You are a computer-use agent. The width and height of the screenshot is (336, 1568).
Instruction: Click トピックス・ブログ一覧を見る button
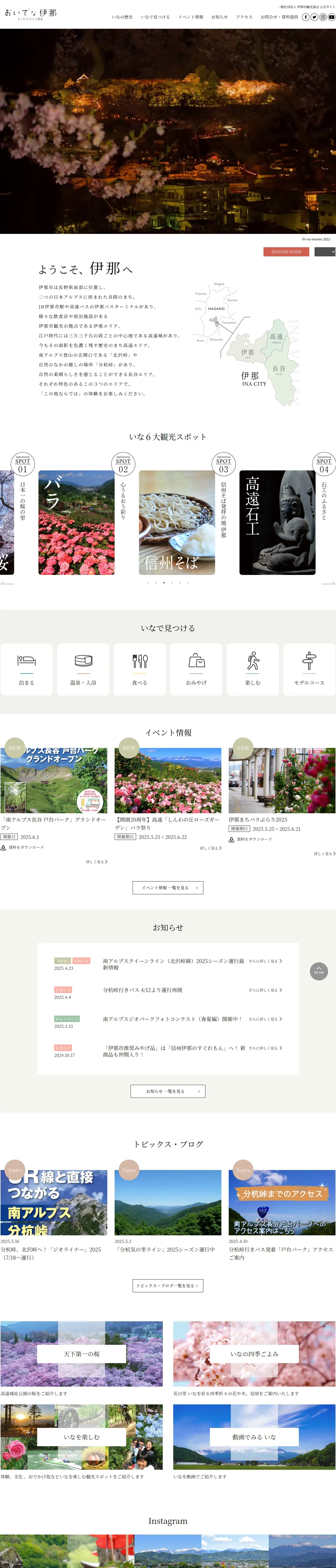(168, 1285)
